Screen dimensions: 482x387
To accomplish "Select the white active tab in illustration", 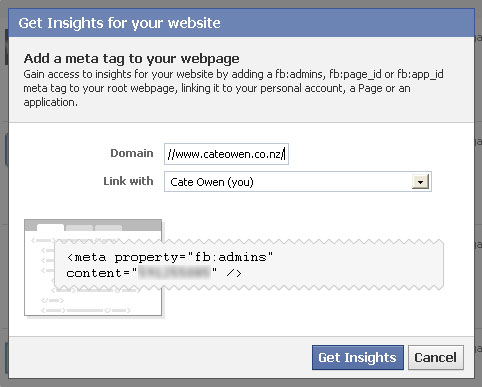I will tap(50, 228).
